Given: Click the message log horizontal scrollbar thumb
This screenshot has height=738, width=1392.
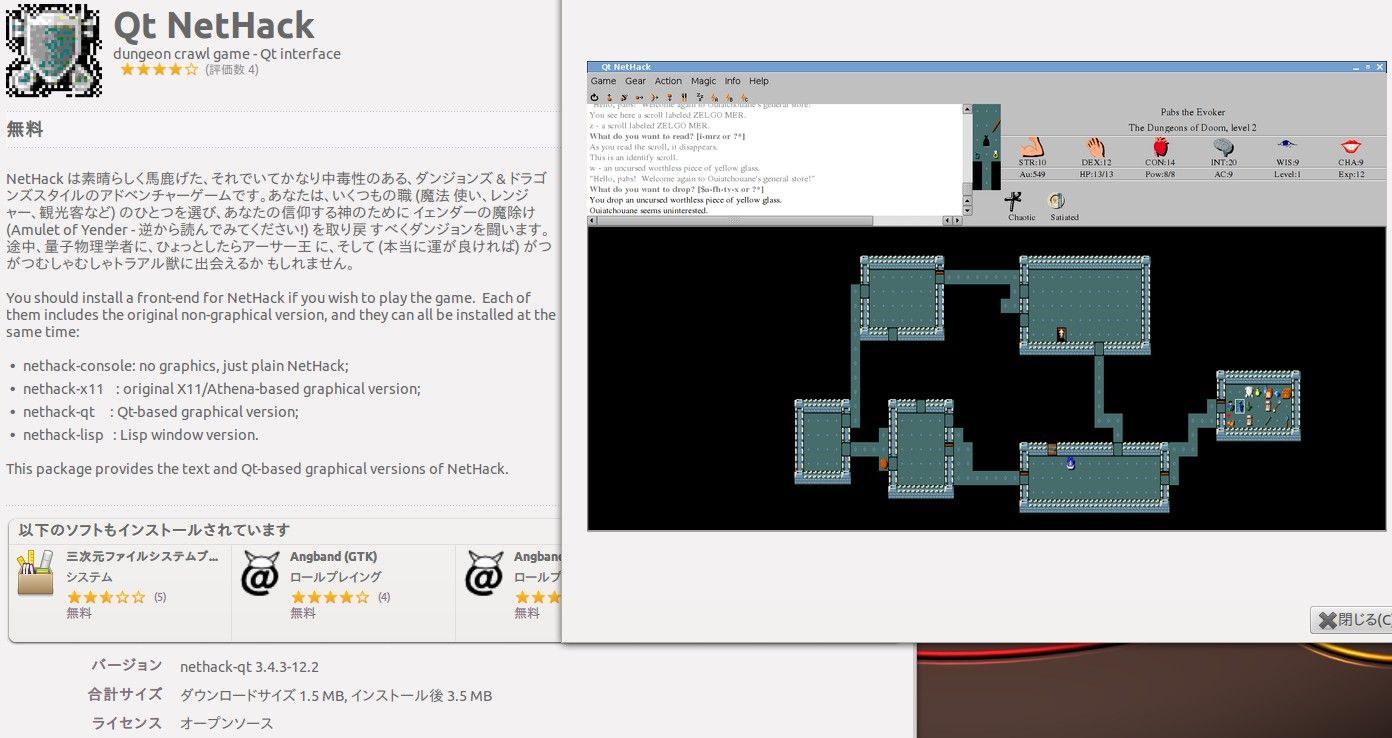Looking at the screenshot, I should pyautogui.click(x=733, y=220).
